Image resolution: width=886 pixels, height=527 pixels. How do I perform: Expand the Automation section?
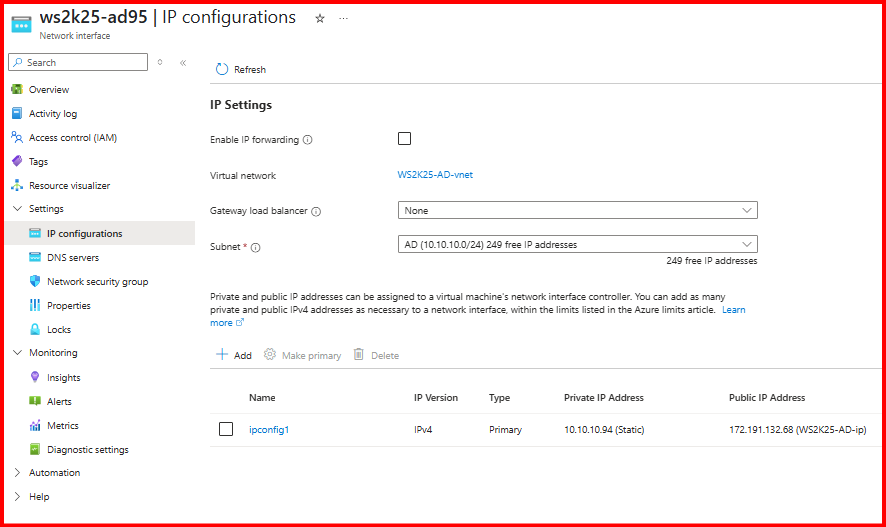[x=17, y=473]
